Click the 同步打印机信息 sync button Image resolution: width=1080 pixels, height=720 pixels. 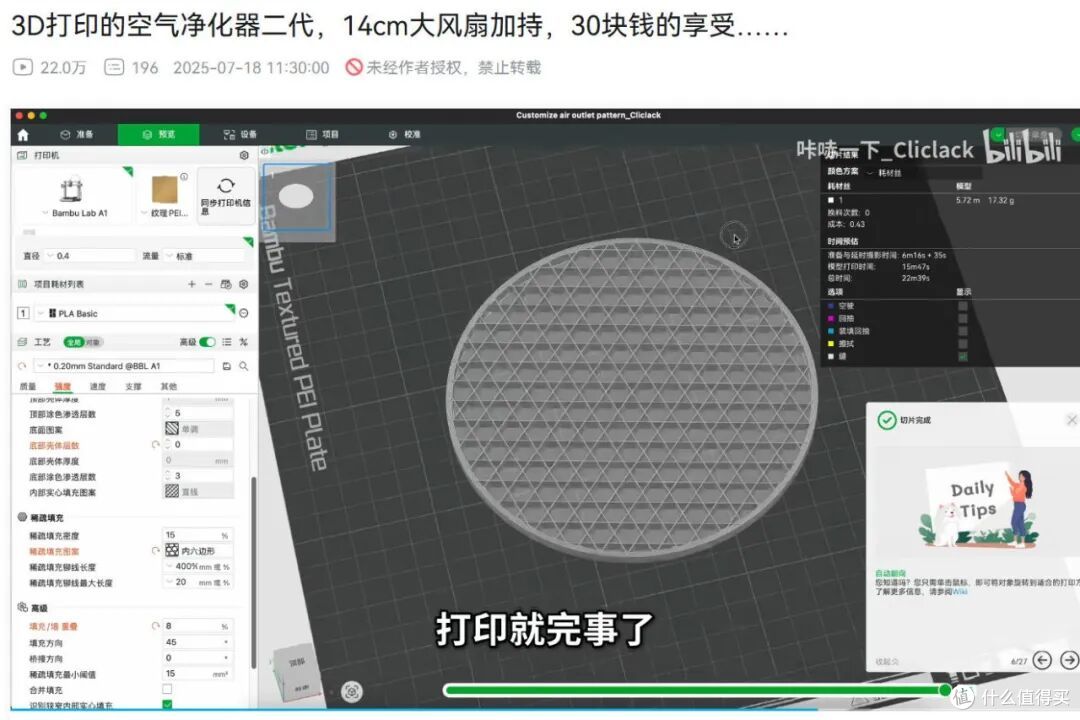(x=225, y=195)
